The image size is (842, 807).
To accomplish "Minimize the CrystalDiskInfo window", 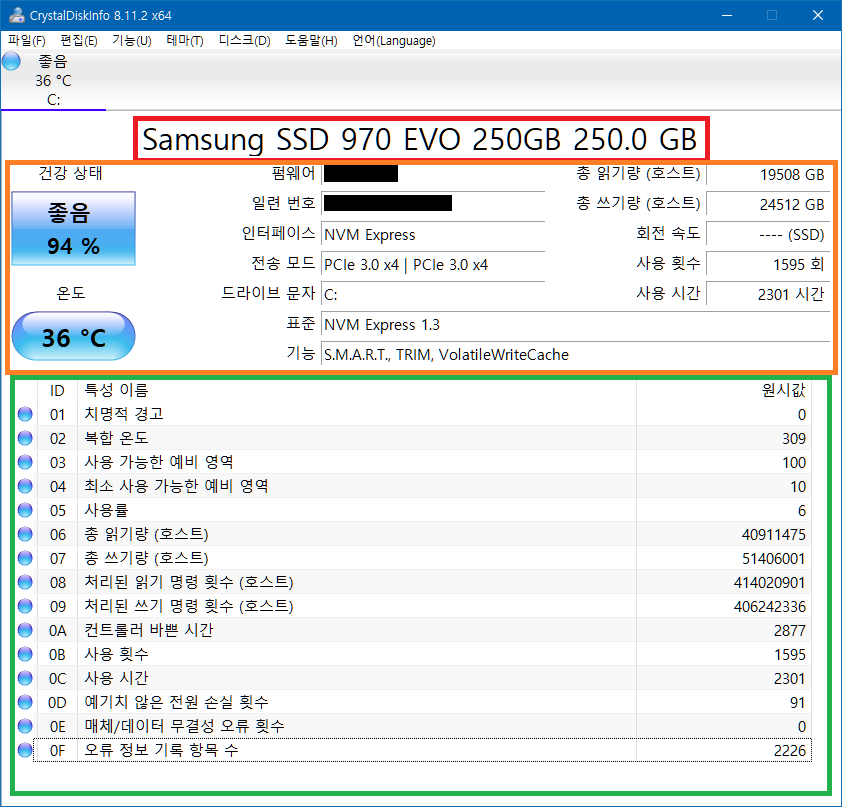I will point(727,15).
